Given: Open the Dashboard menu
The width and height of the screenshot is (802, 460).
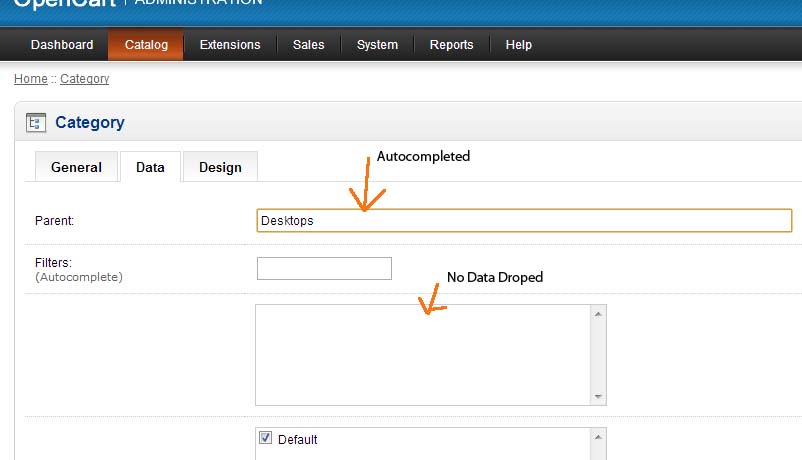Looking at the screenshot, I should click(62, 45).
